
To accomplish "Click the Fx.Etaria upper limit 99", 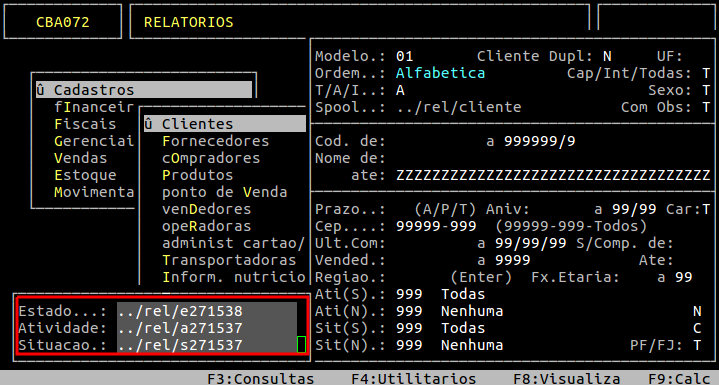I will [683, 277].
